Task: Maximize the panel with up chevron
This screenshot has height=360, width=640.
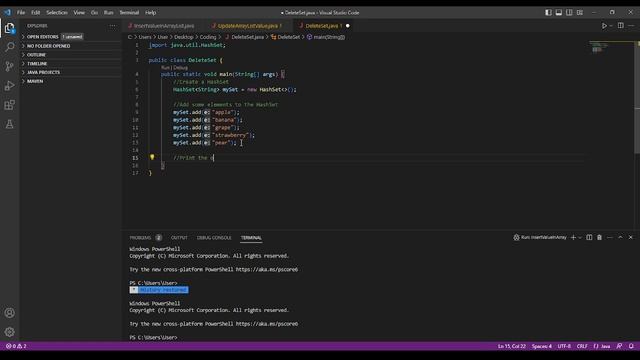Action: tap(620, 237)
